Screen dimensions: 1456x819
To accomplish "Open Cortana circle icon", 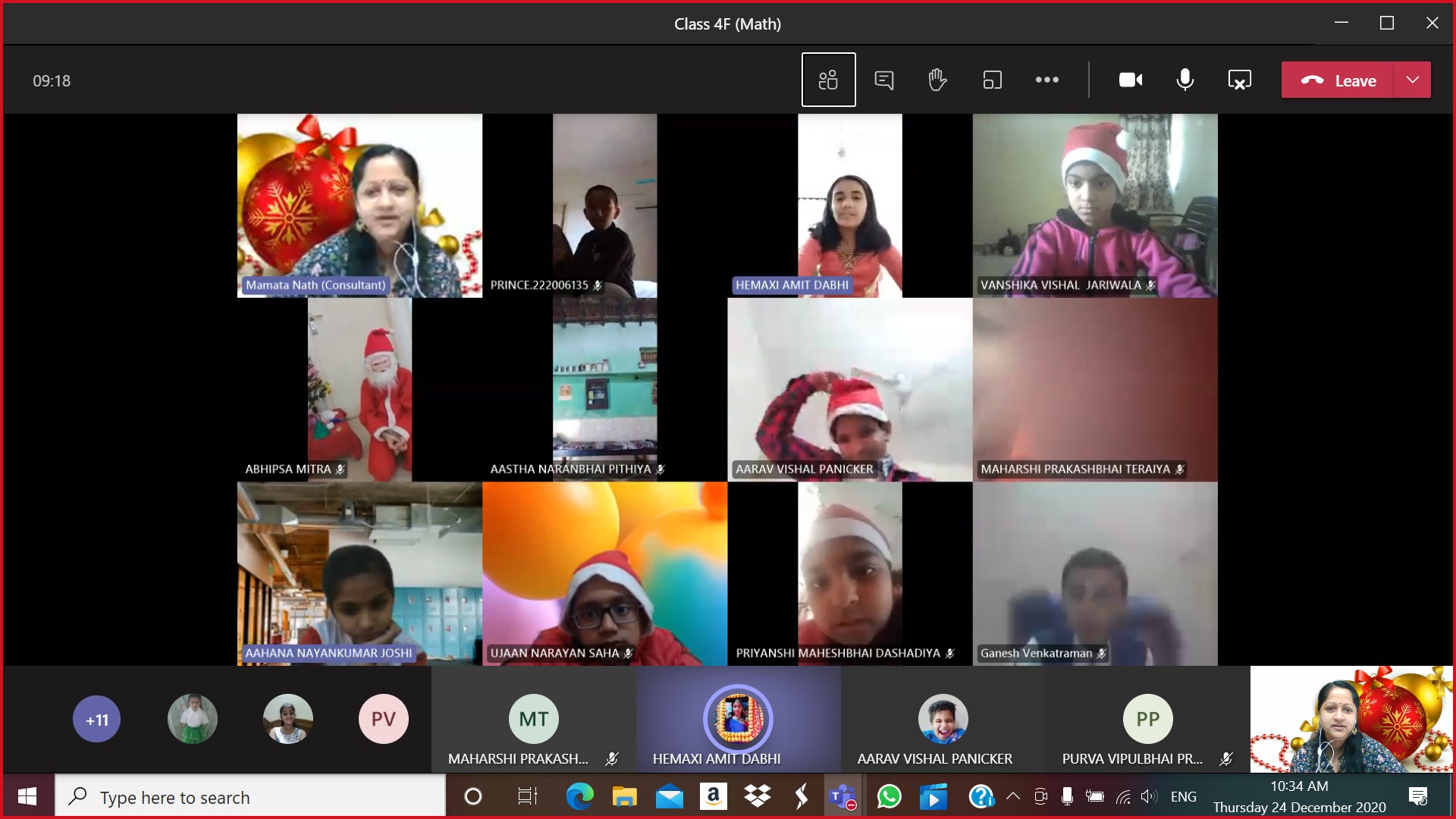I will coord(472,796).
